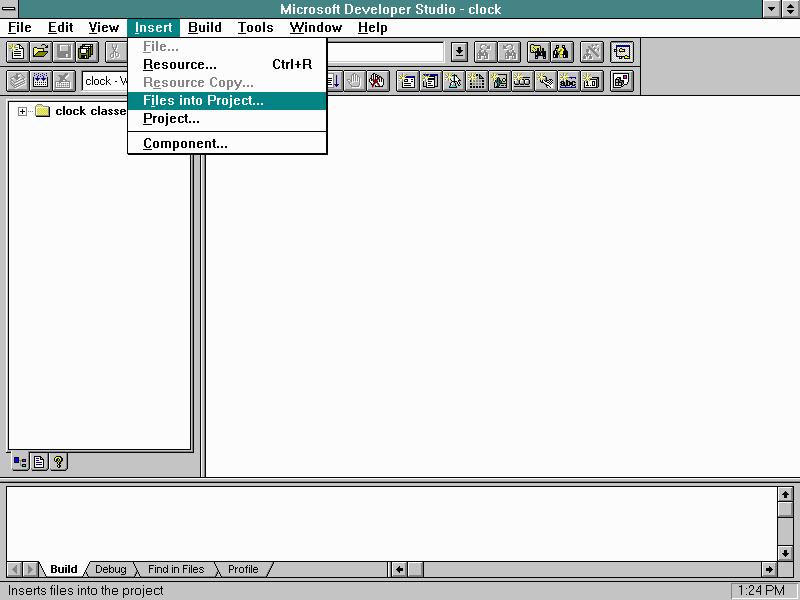This screenshot has width=800, height=600.
Task: Click the abc text control toolbar icon
Action: [x=568, y=81]
